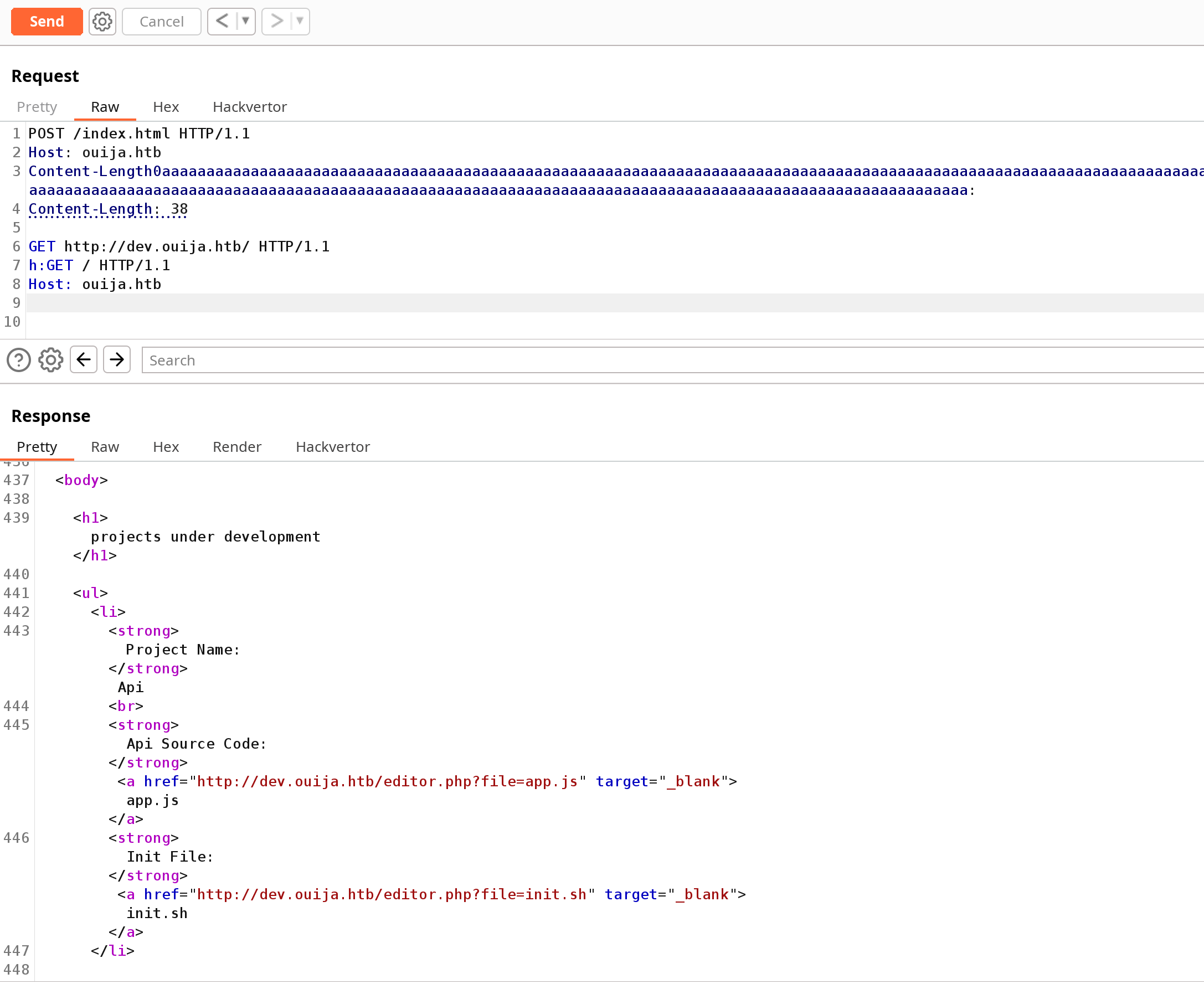Click the 'Init File:' text in response

click(x=169, y=857)
